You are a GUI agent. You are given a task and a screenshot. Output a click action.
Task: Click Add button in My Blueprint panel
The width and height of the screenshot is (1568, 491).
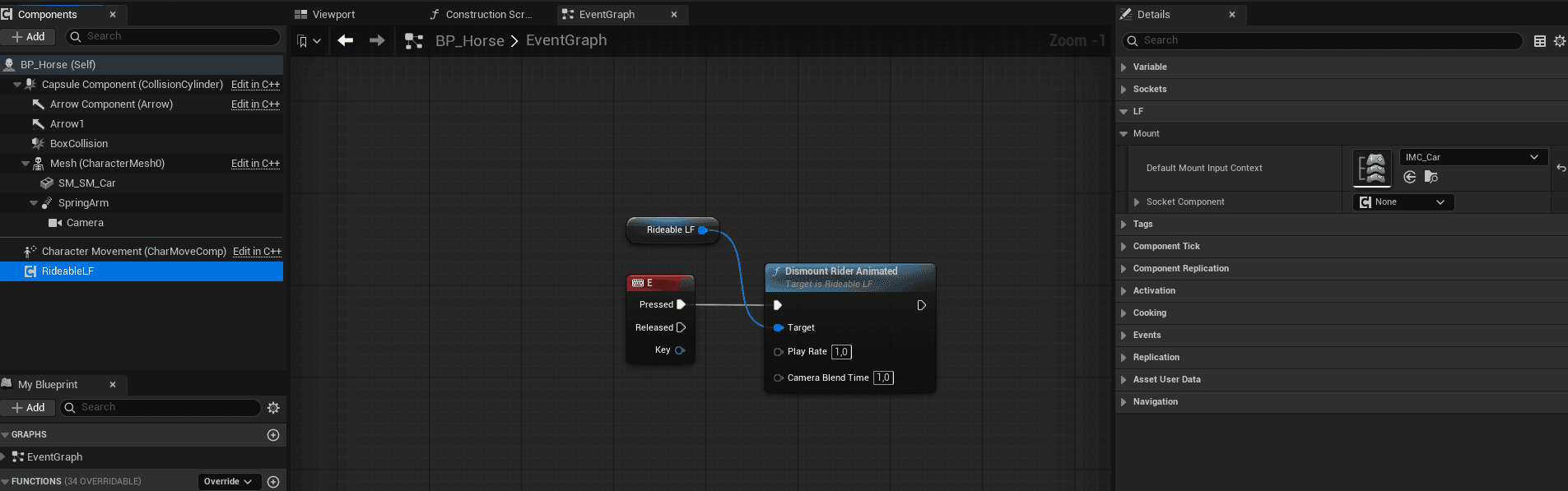[x=28, y=408]
